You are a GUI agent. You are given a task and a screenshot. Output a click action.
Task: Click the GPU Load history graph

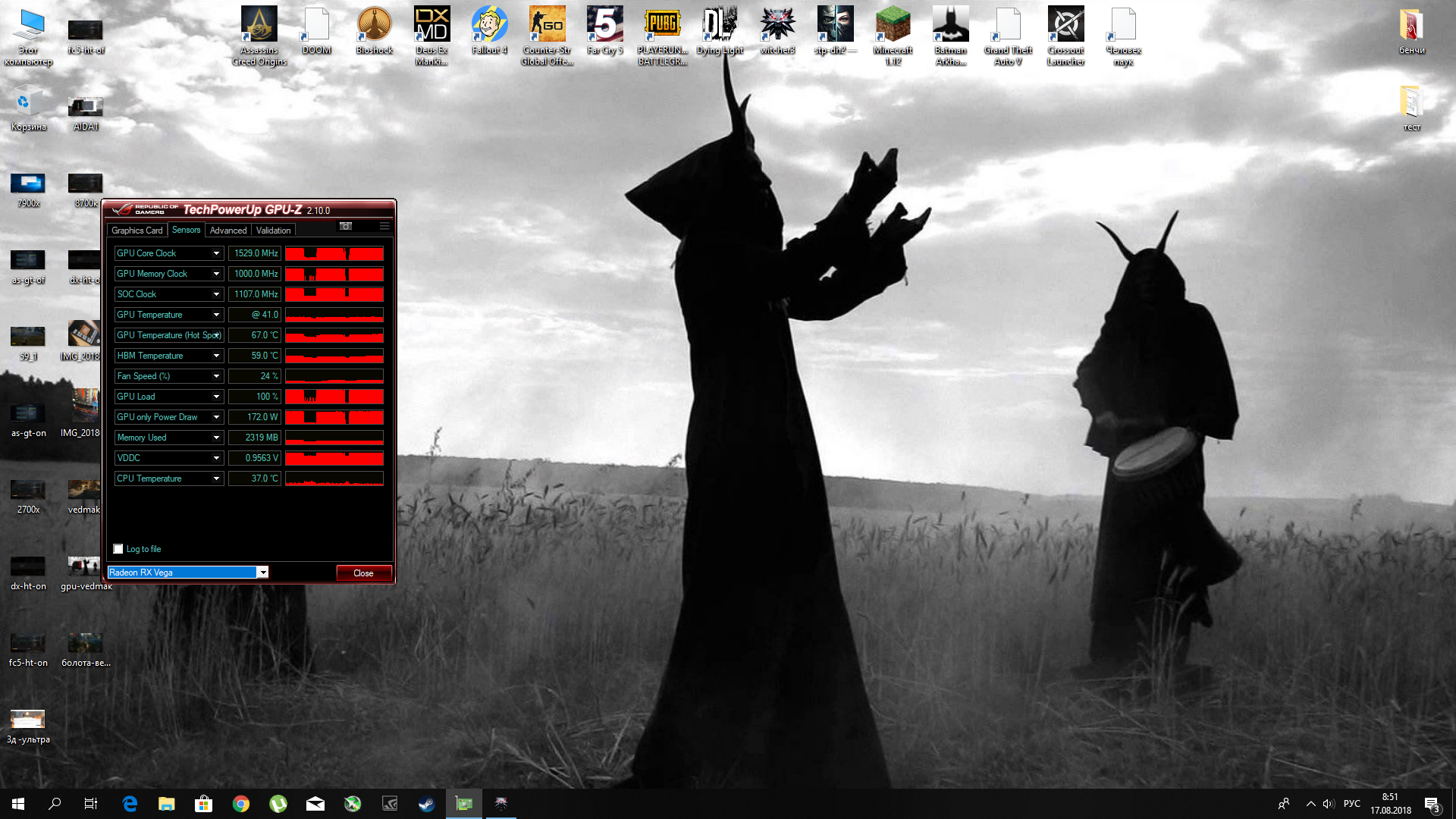(x=334, y=397)
